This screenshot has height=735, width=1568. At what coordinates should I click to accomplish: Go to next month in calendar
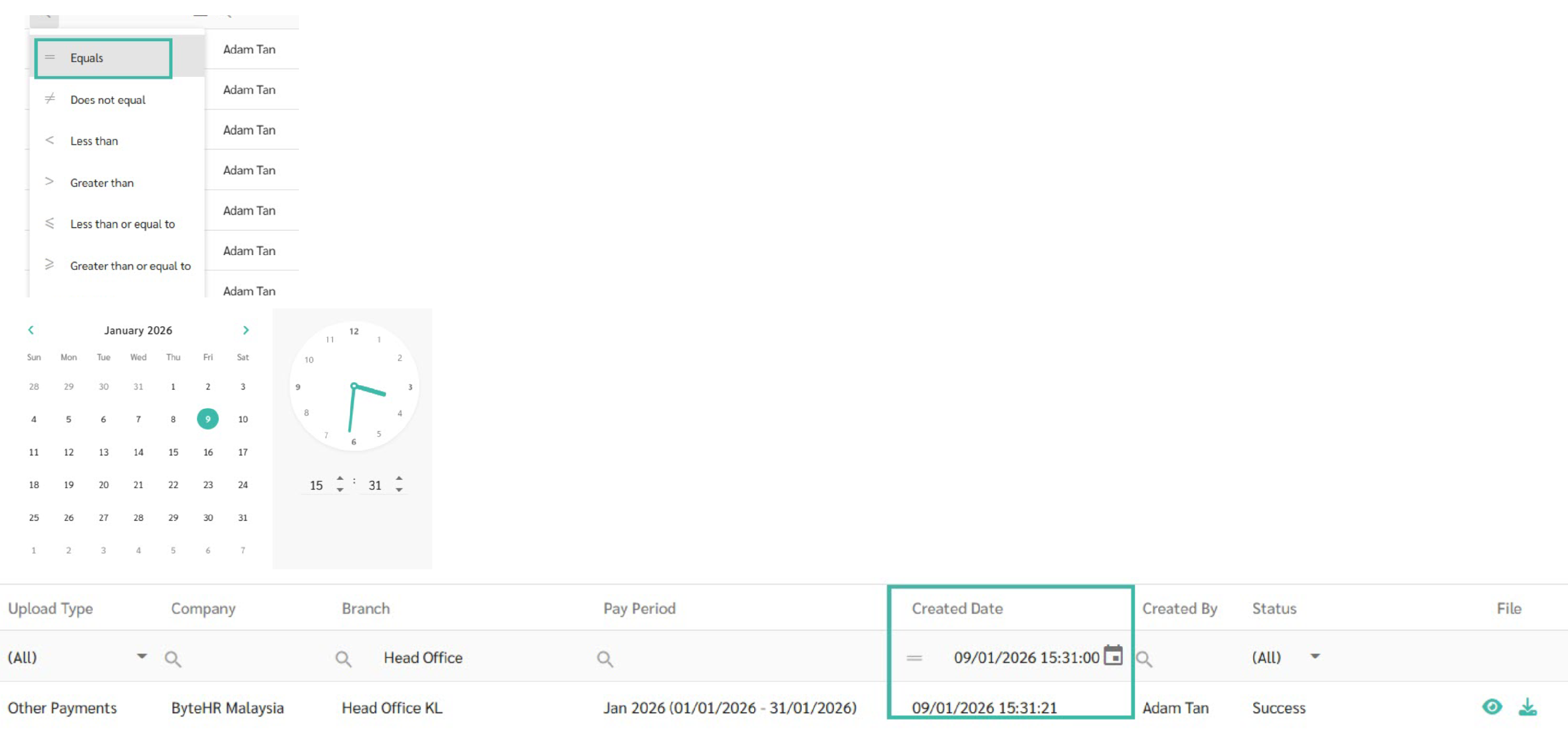246,330
